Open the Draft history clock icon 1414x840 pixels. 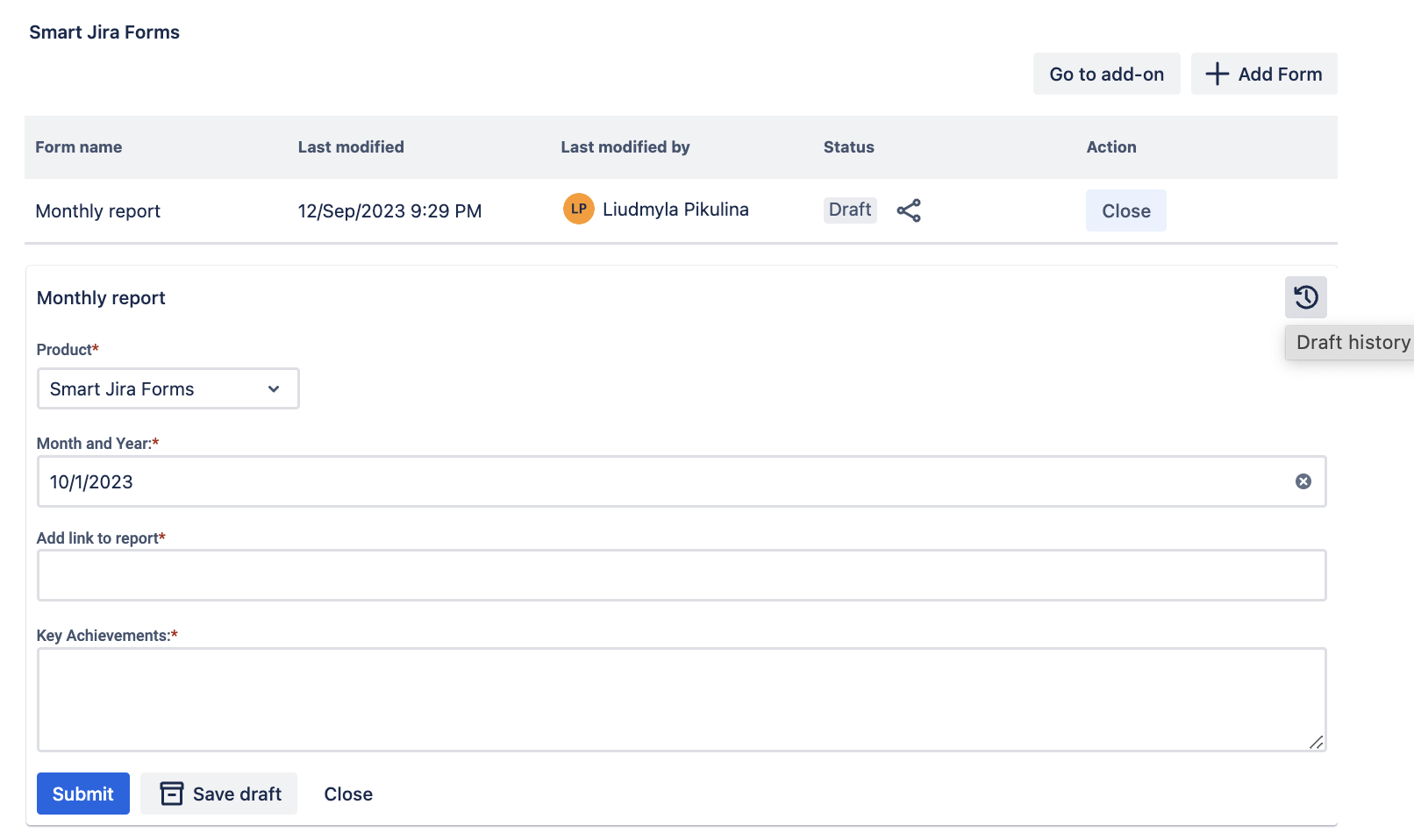pos(1305,297)
